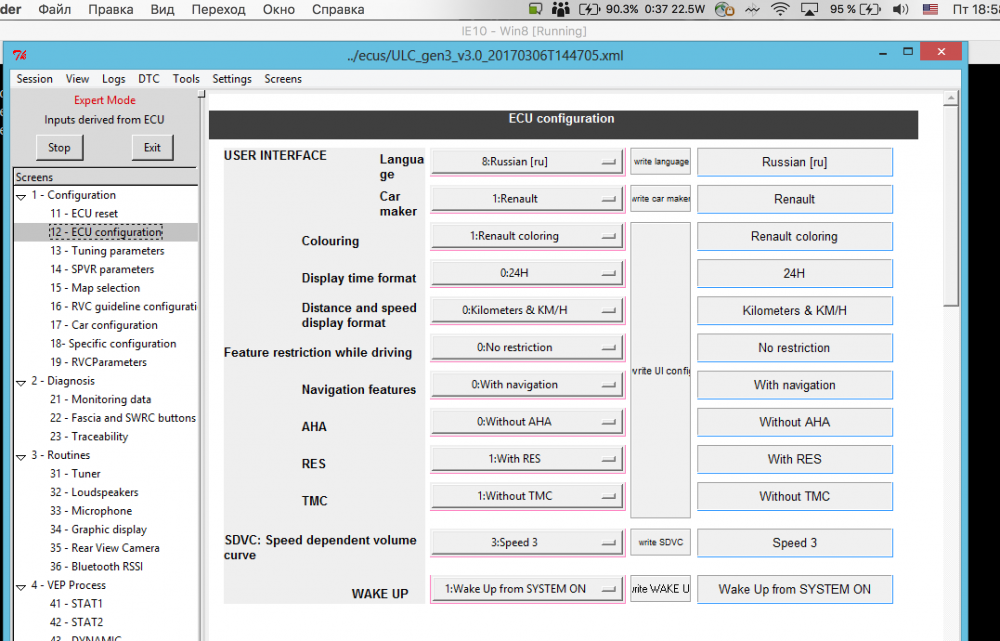Collapse the 1 - Configuration tree node

[x=21, y=196]
